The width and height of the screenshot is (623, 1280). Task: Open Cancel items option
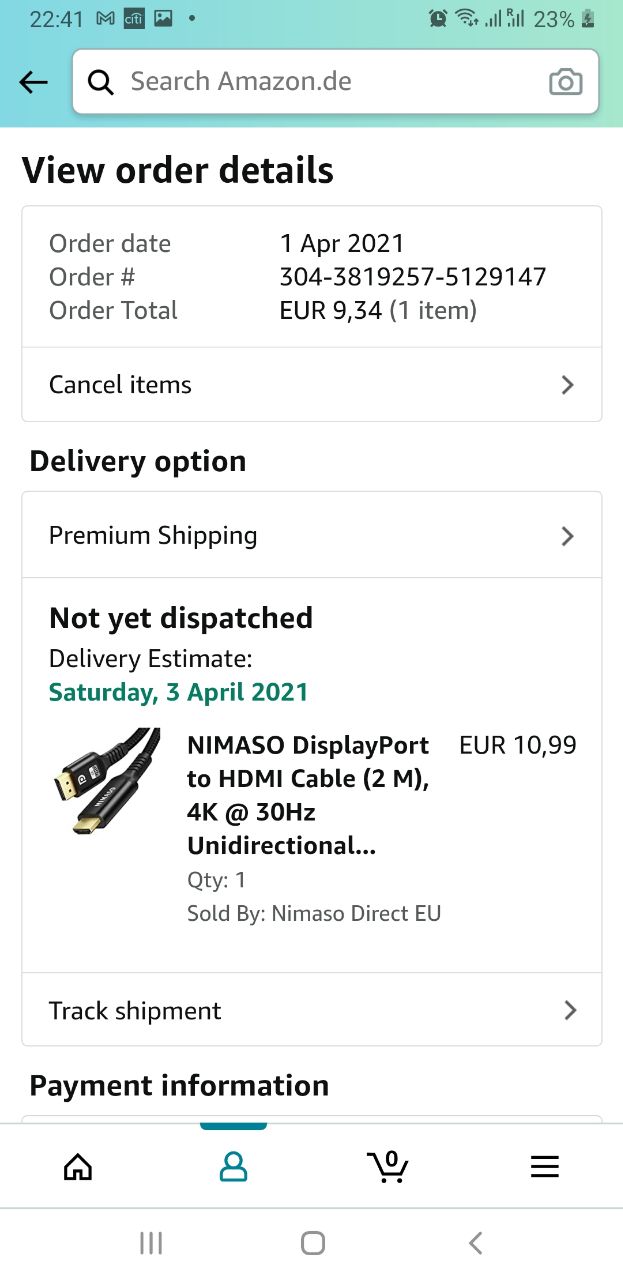(120, 385)
